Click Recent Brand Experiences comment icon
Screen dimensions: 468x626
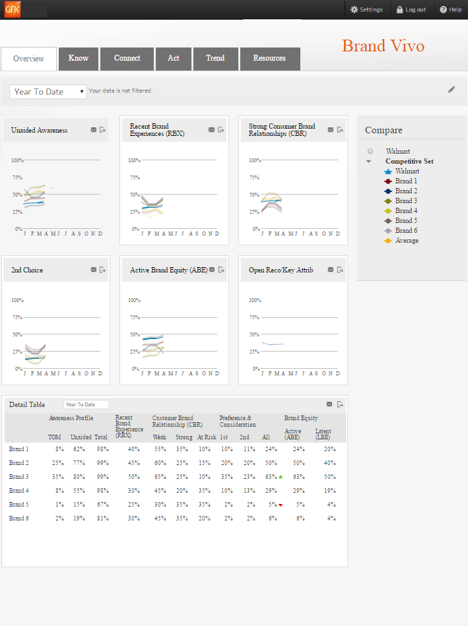pyautogui.click(x=212, y=130)
